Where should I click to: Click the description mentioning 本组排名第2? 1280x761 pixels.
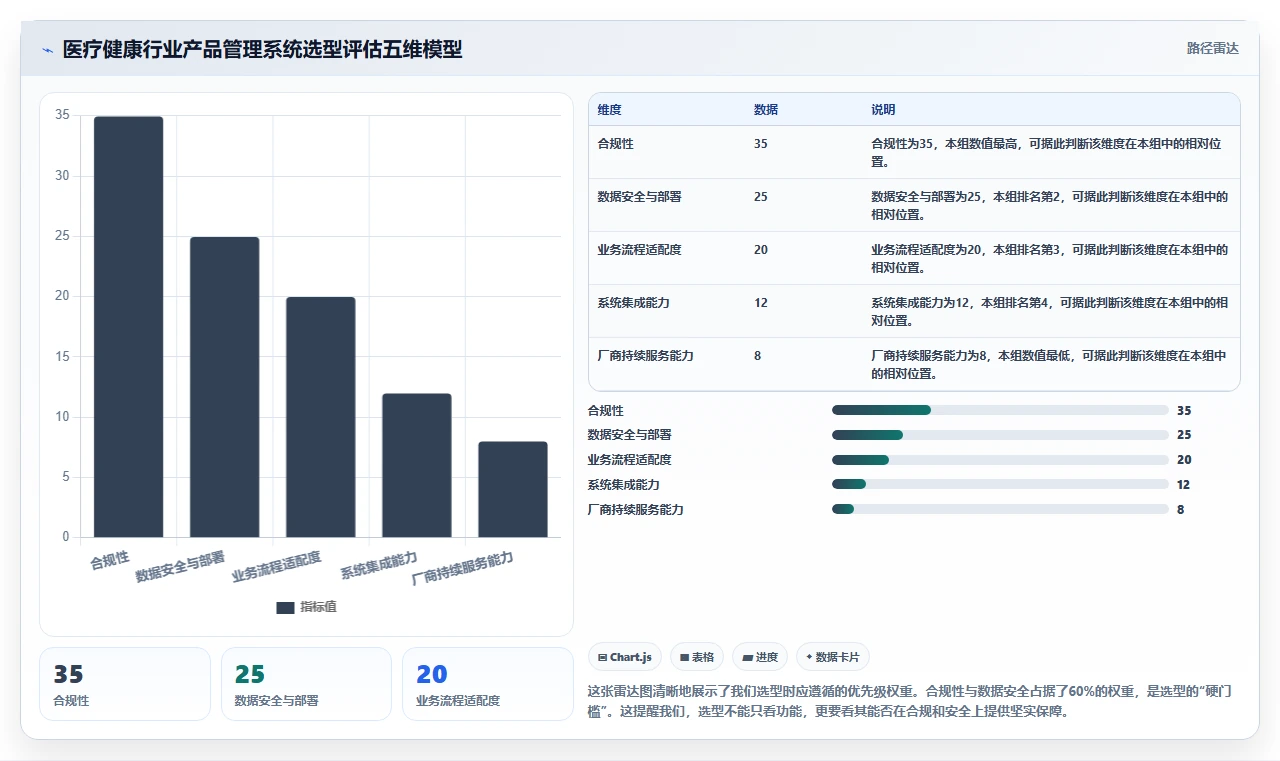[x=1049, y=205]
